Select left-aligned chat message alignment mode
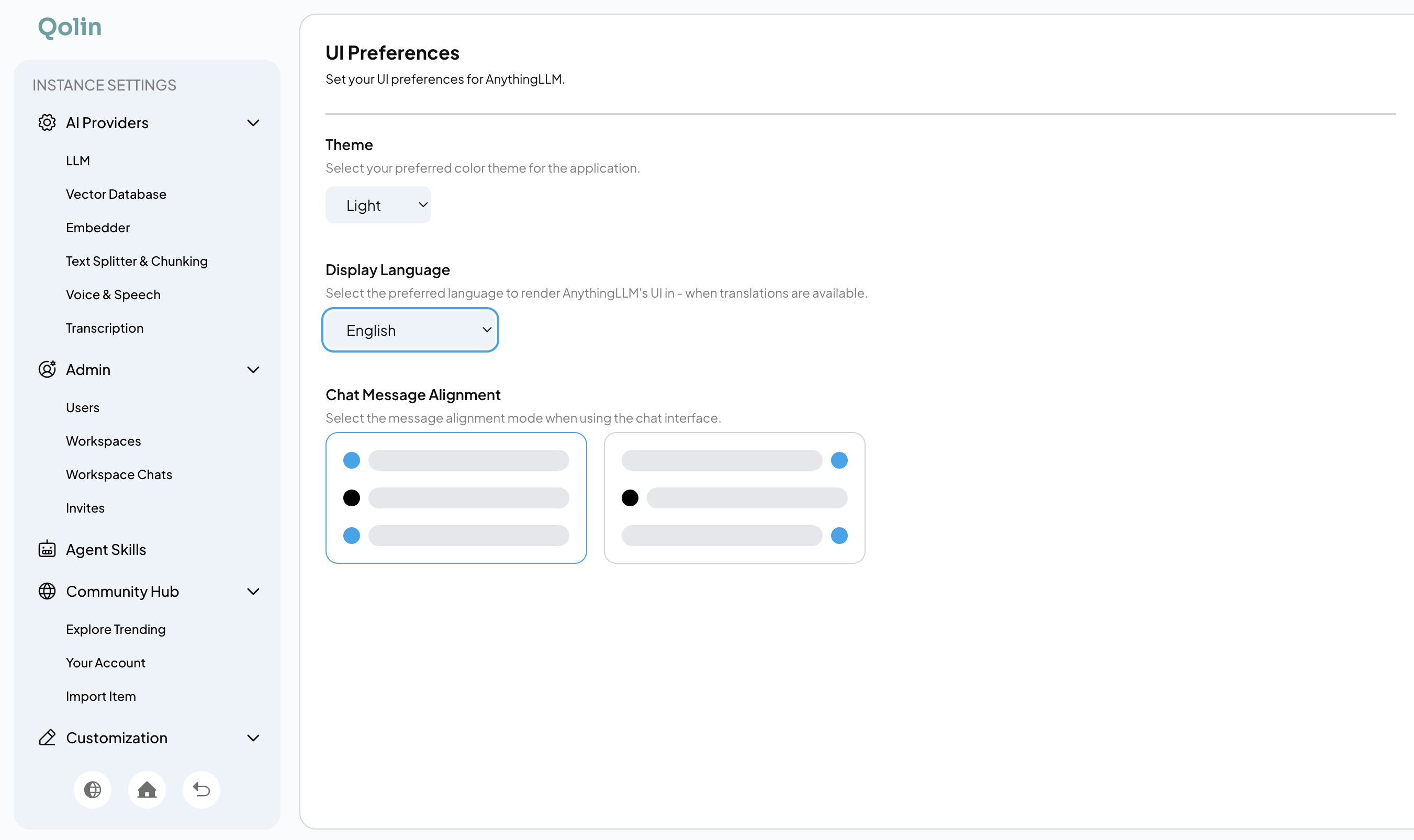 tap(456, 498)
